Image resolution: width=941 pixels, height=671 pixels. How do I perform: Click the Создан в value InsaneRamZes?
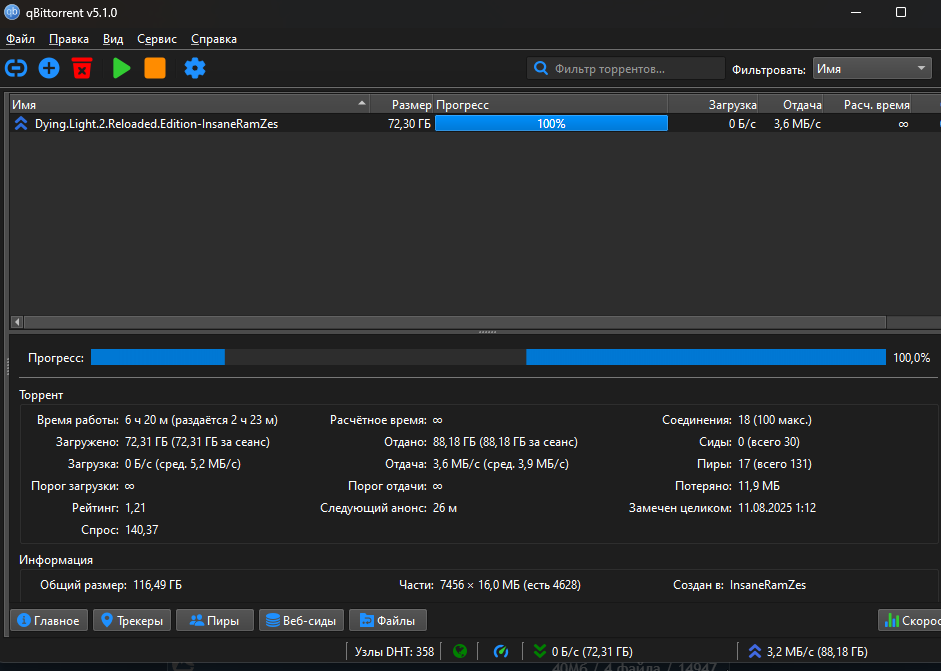coord(768,585)
